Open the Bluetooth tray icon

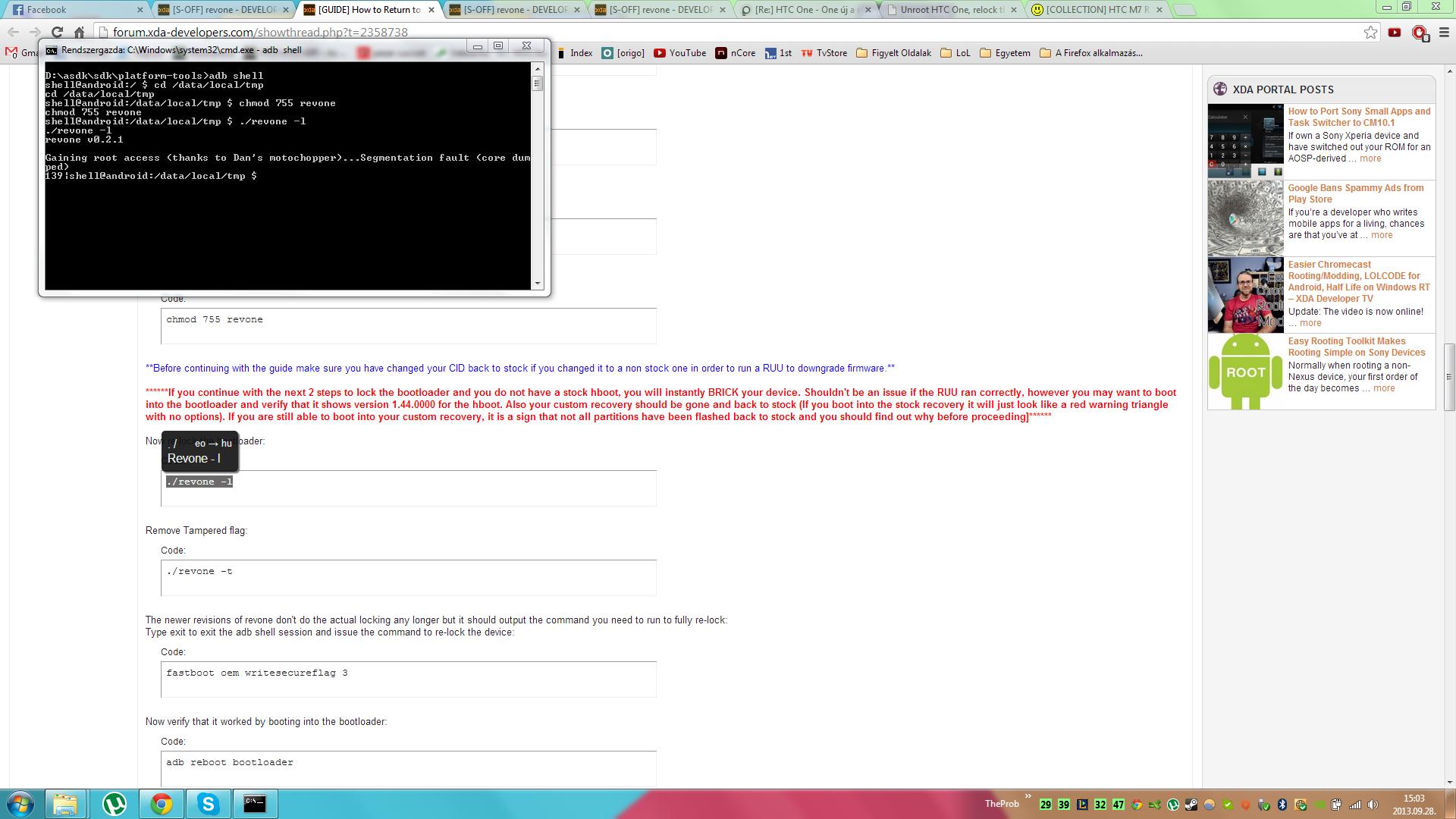(1282, 805)
